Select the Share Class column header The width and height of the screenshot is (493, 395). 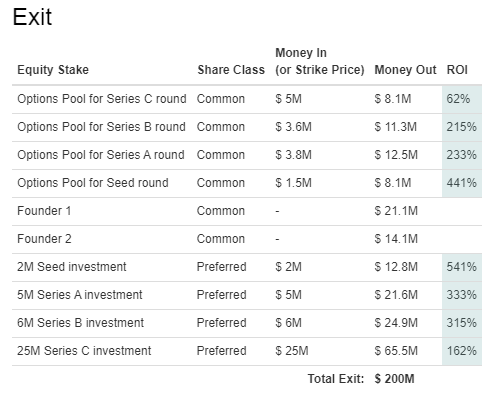pos(231,70)
